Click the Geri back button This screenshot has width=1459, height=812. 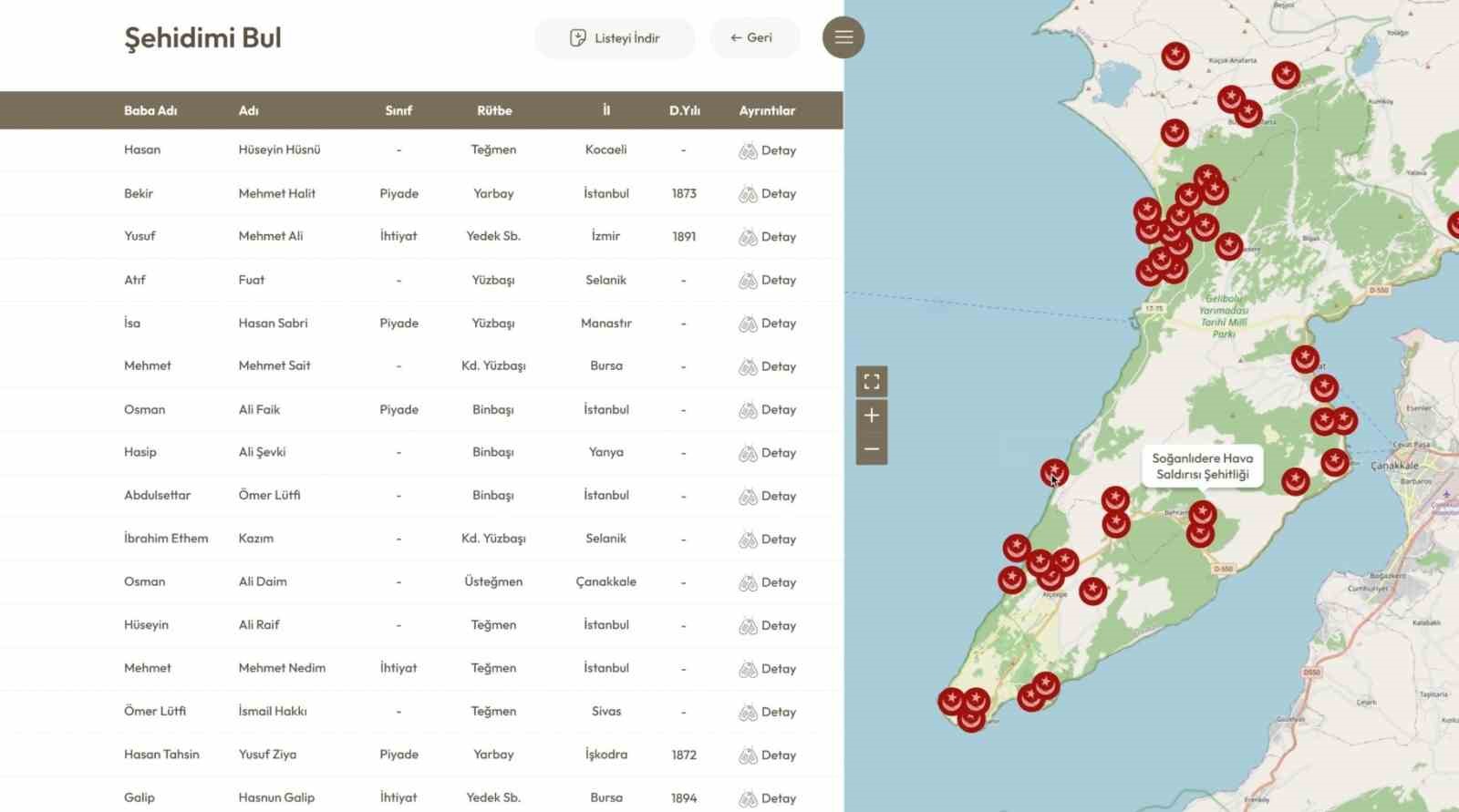click(752, 38)
